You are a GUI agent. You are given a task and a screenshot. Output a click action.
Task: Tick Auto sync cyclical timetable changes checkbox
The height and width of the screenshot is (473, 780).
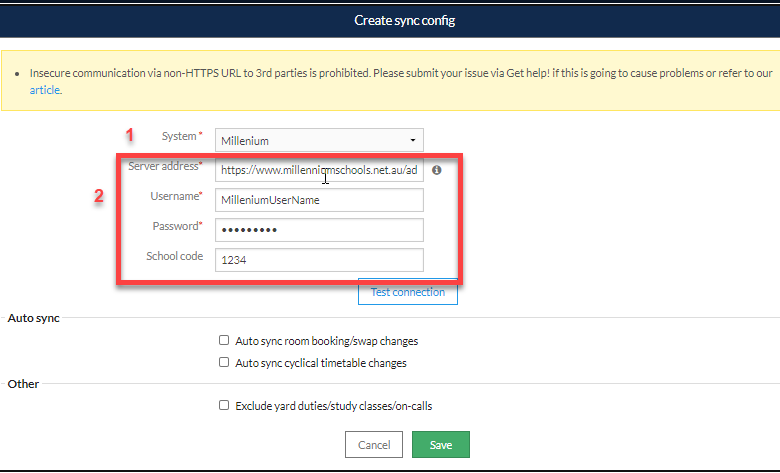click(x=224, y=362)
